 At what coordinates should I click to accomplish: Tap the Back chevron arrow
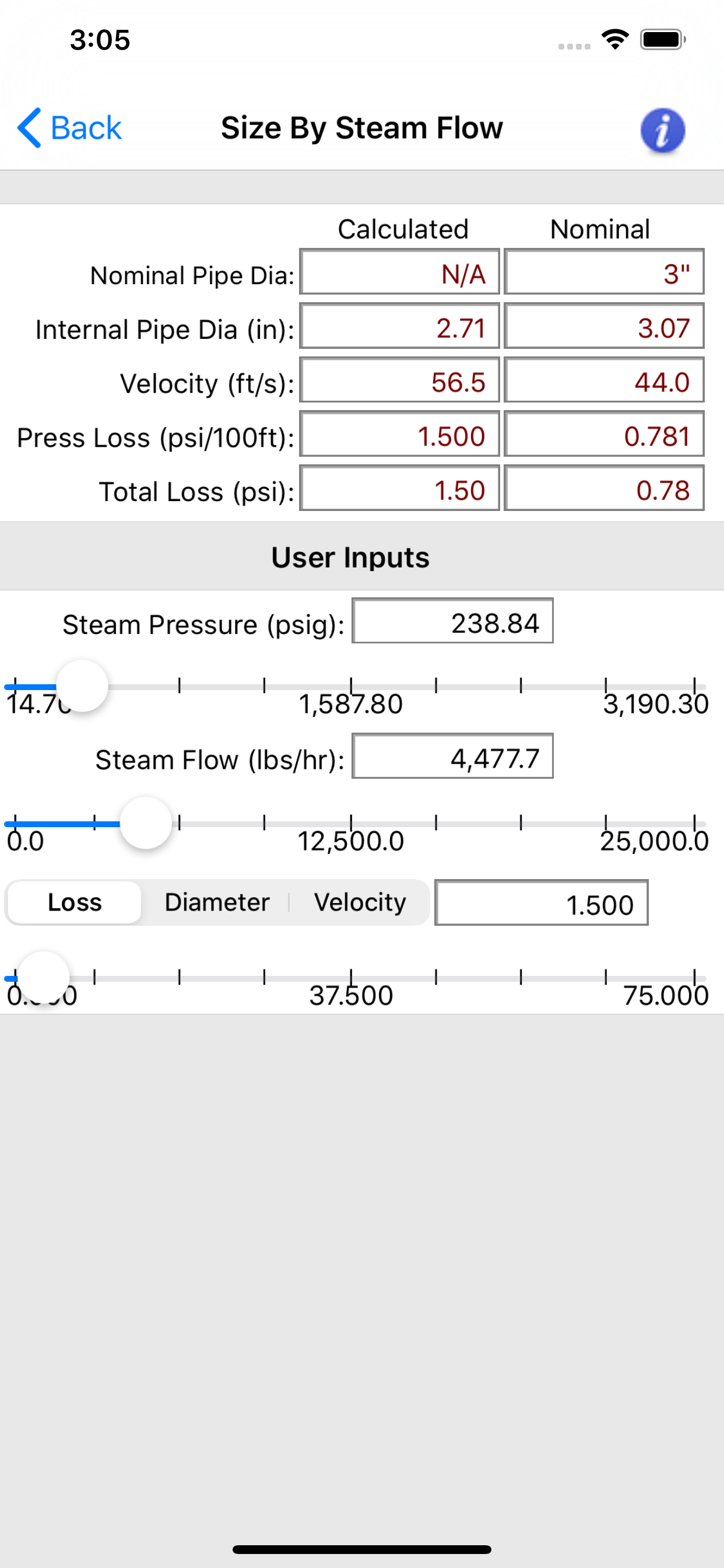29,128
